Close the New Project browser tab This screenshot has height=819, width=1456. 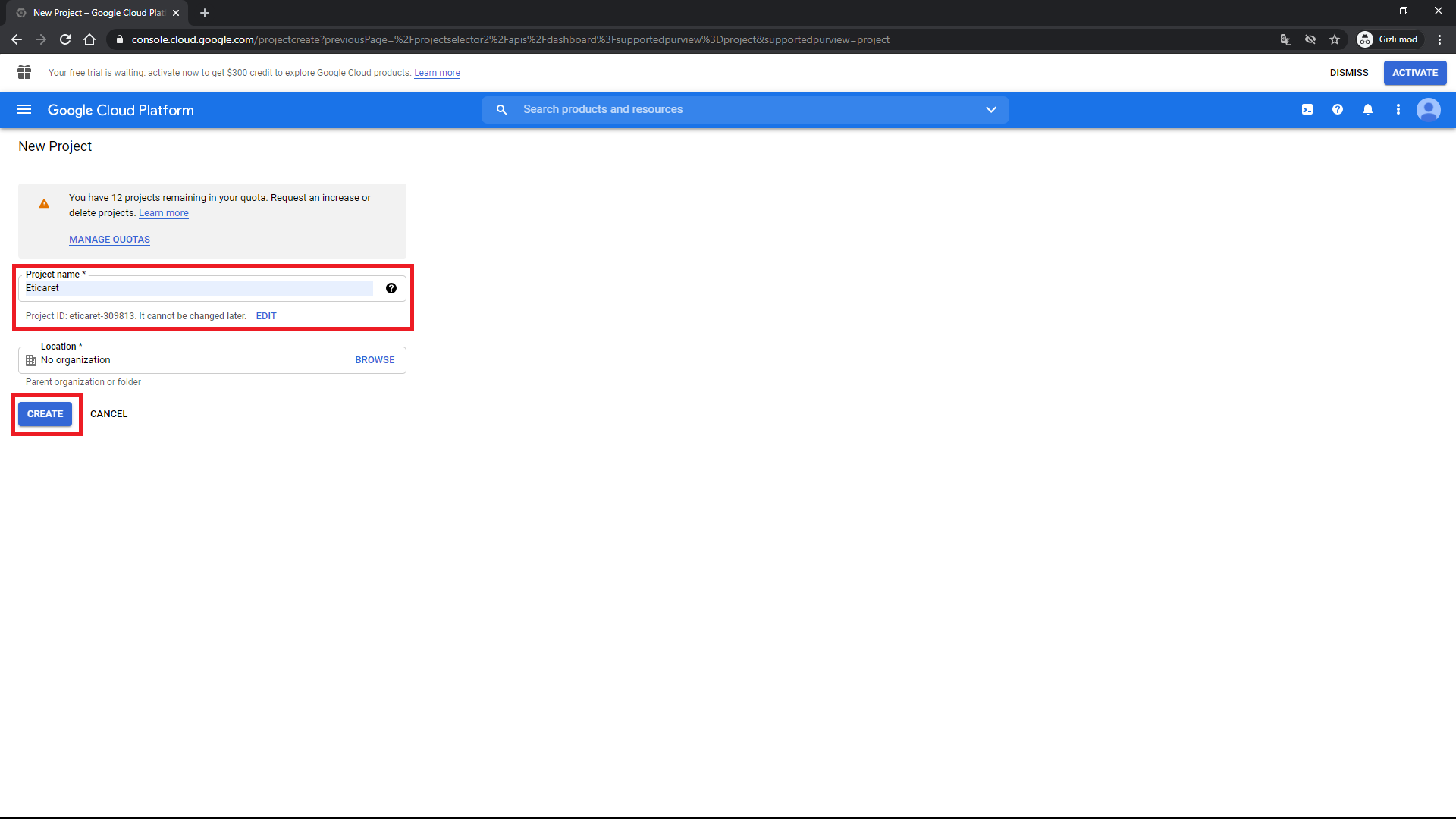[176, 13]
